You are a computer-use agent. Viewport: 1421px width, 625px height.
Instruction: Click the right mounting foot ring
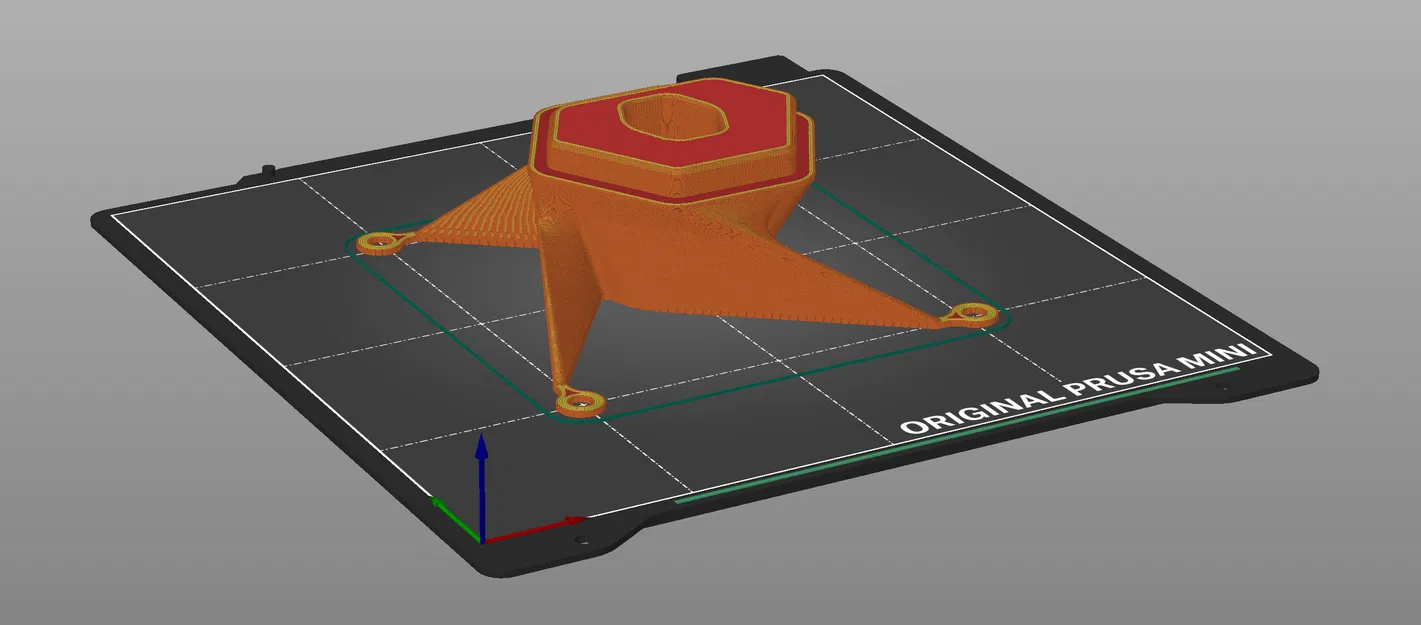pyautogui.click(x=973, y=315)
